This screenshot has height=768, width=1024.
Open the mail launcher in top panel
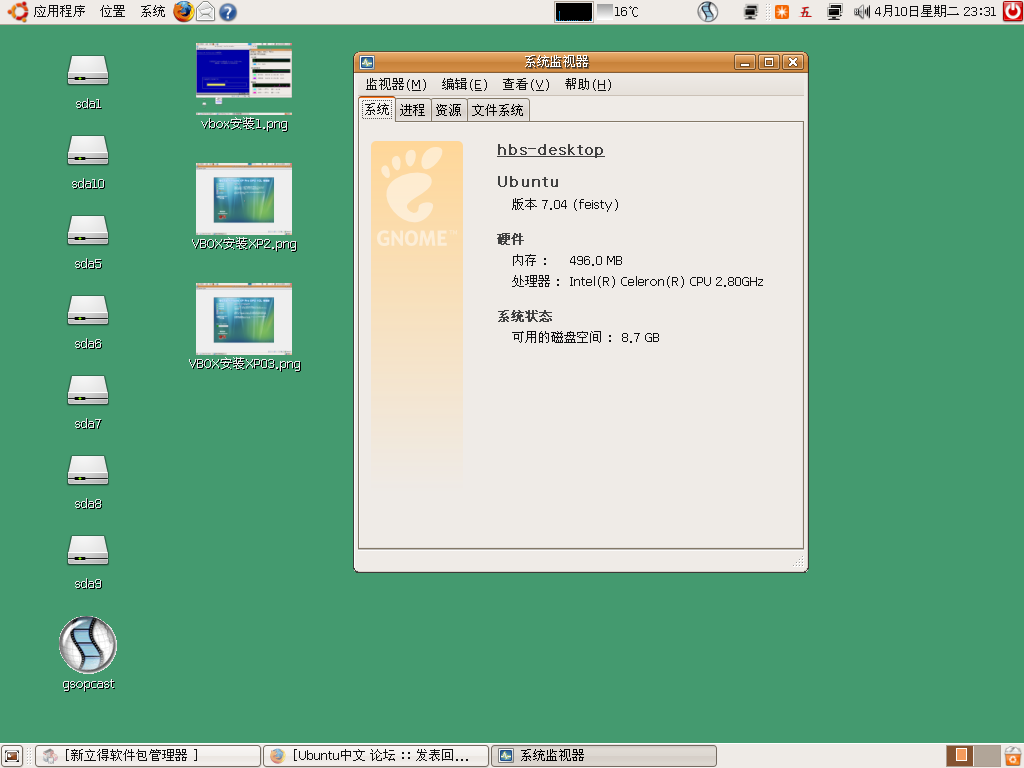pos(206,12)
